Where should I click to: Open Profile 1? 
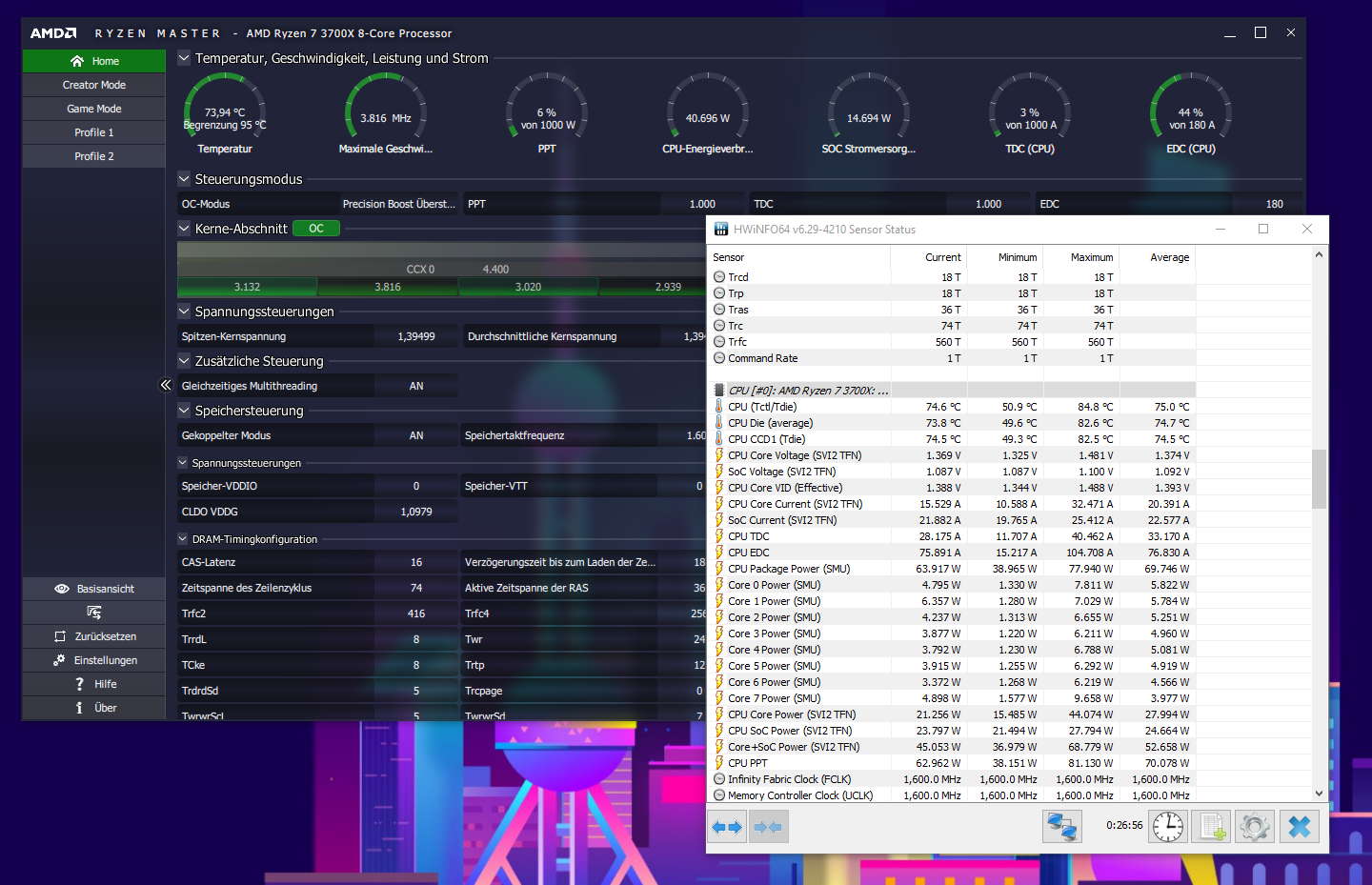pyautogui.click(x=94, y=132)
